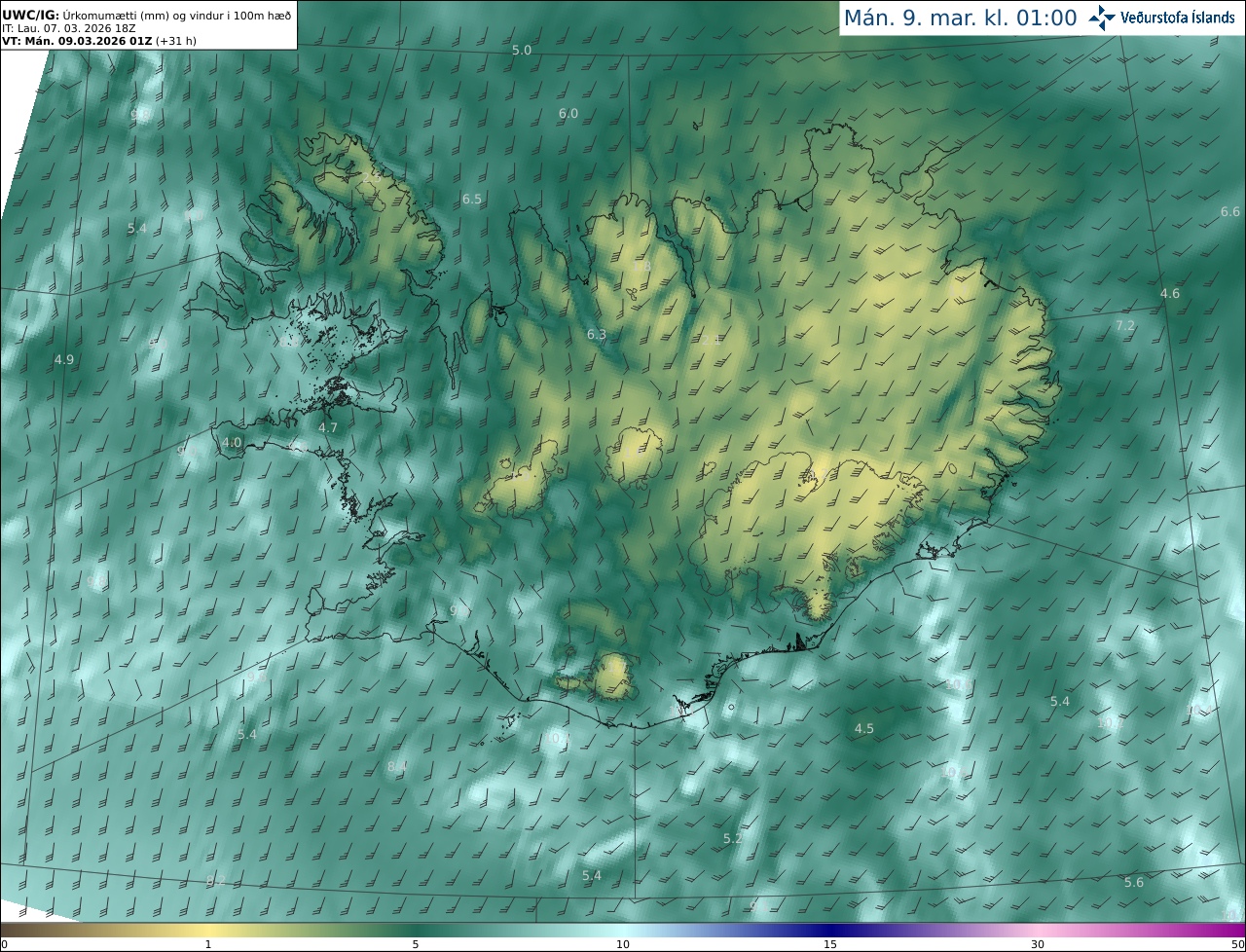The image size is (1246, 952).
Task: Click the 5 tick on the color scale
Action: tap(416, 944)
